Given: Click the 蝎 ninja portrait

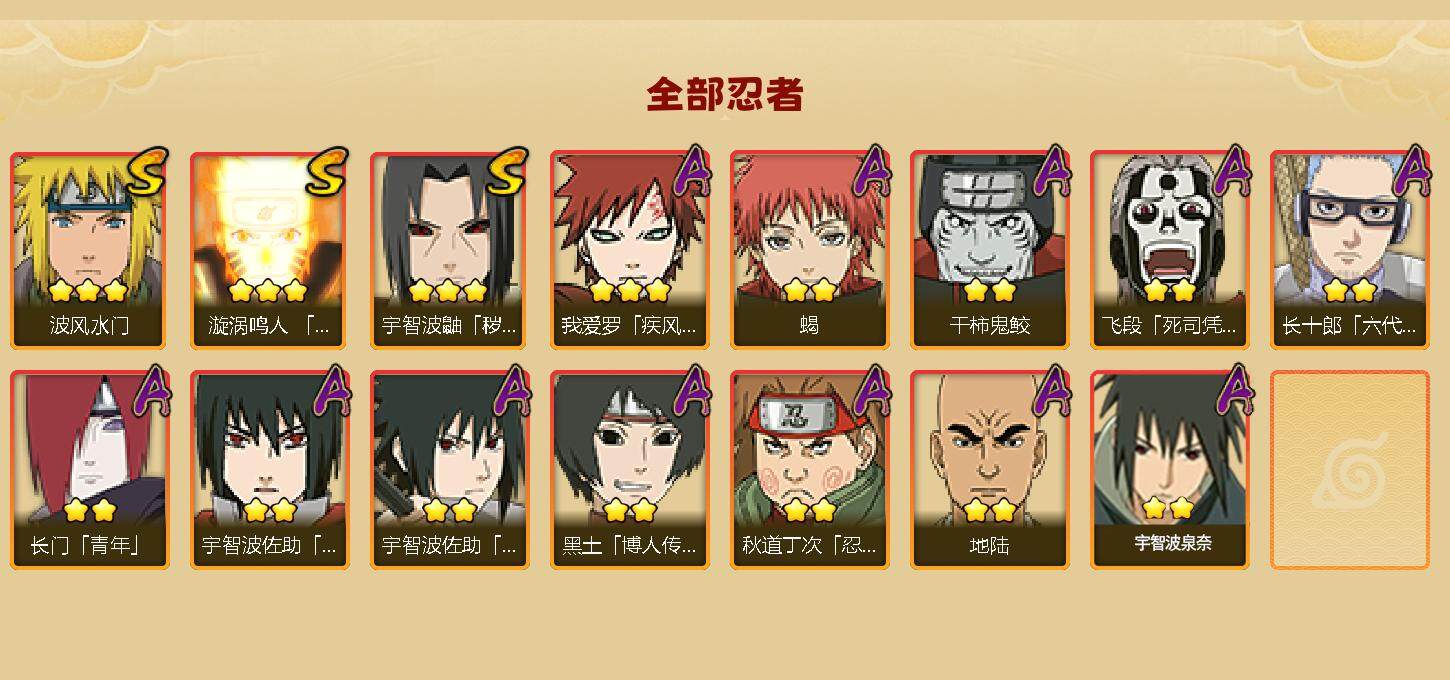Looking at the screenshot, I should click(x=810, y=250).
